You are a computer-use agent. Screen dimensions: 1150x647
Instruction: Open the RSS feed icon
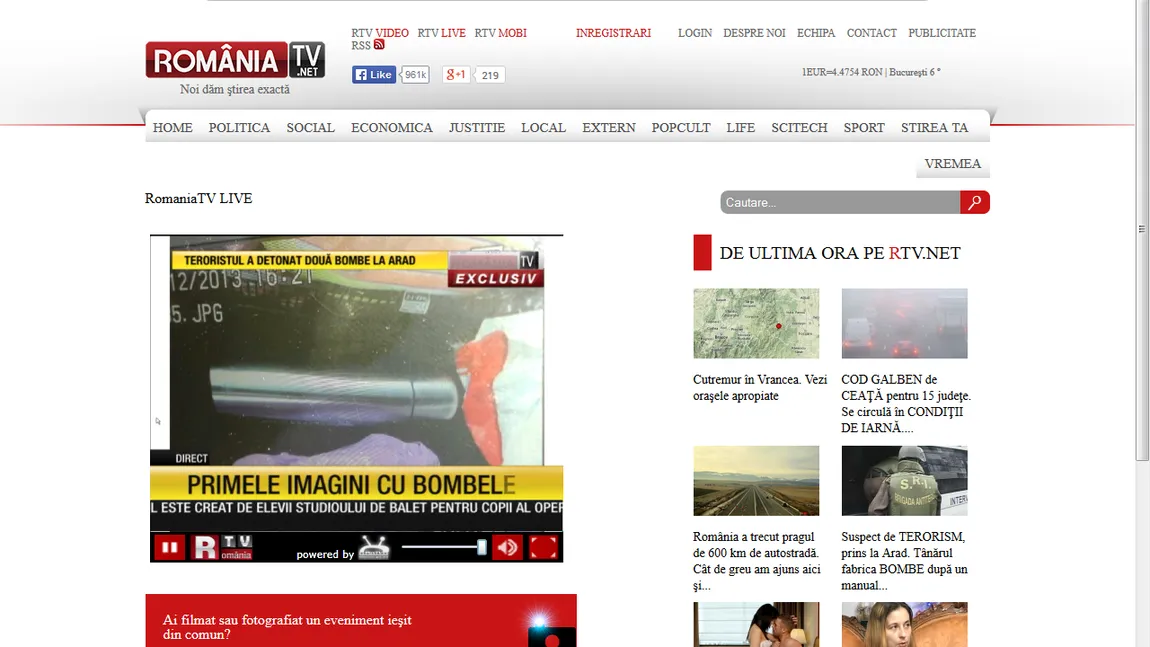coord(379,45)
